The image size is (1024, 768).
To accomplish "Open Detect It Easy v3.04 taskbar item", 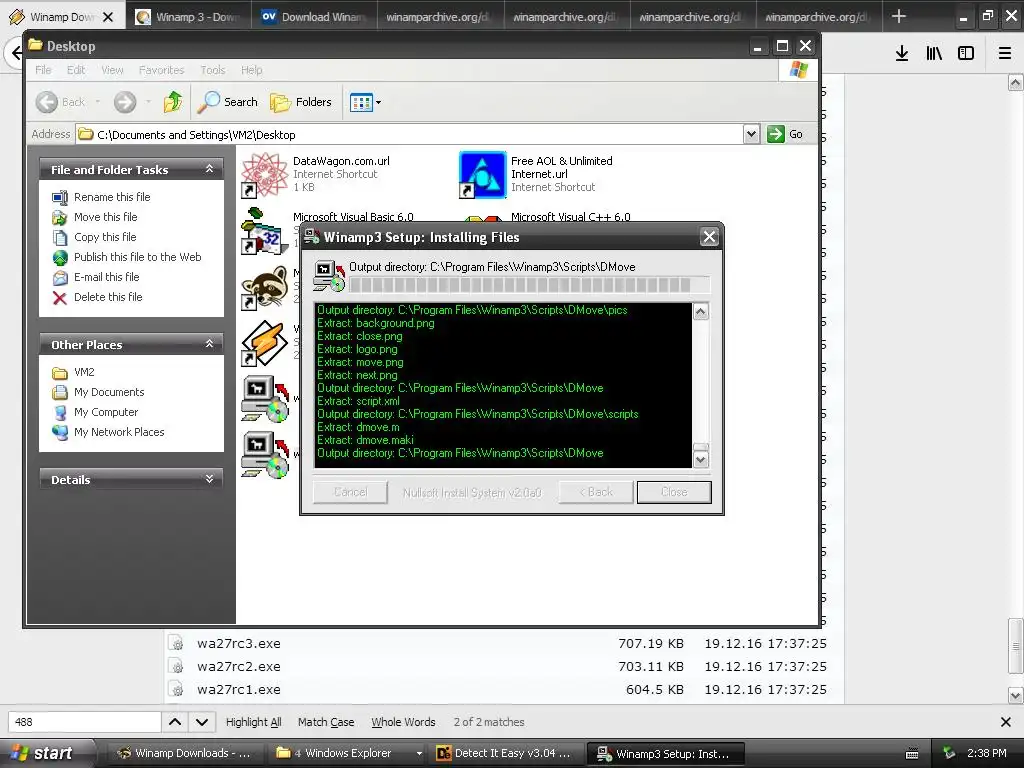I will tap(507, 754).
